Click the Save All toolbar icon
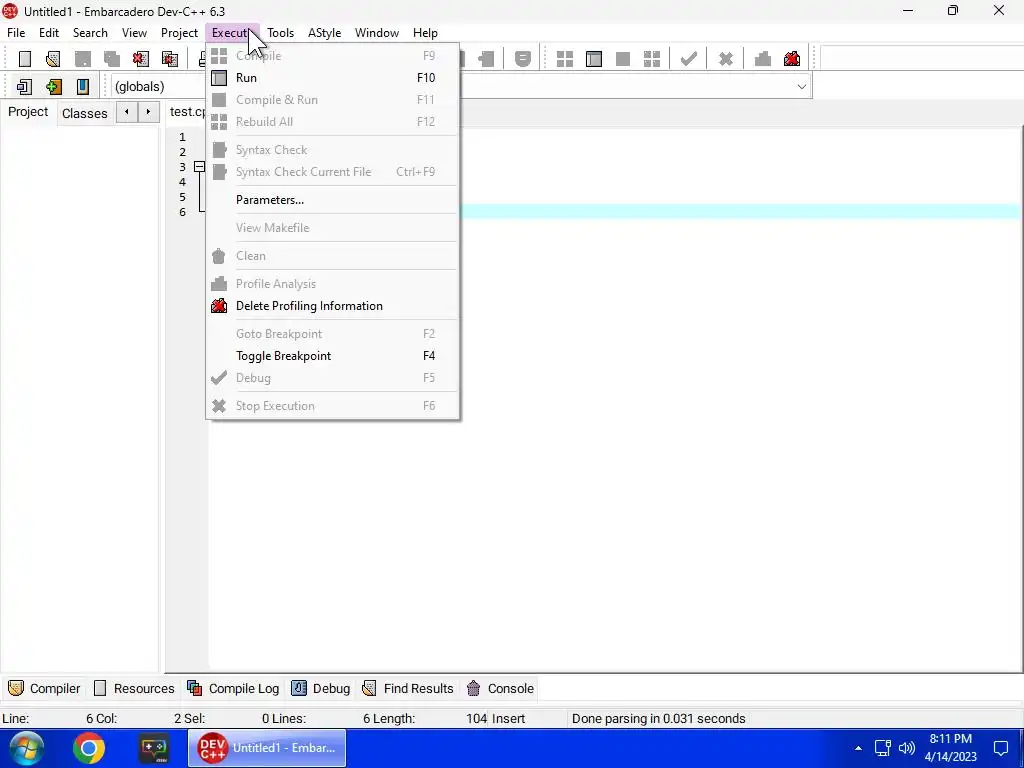1024x768 pixels. [112, 59]
